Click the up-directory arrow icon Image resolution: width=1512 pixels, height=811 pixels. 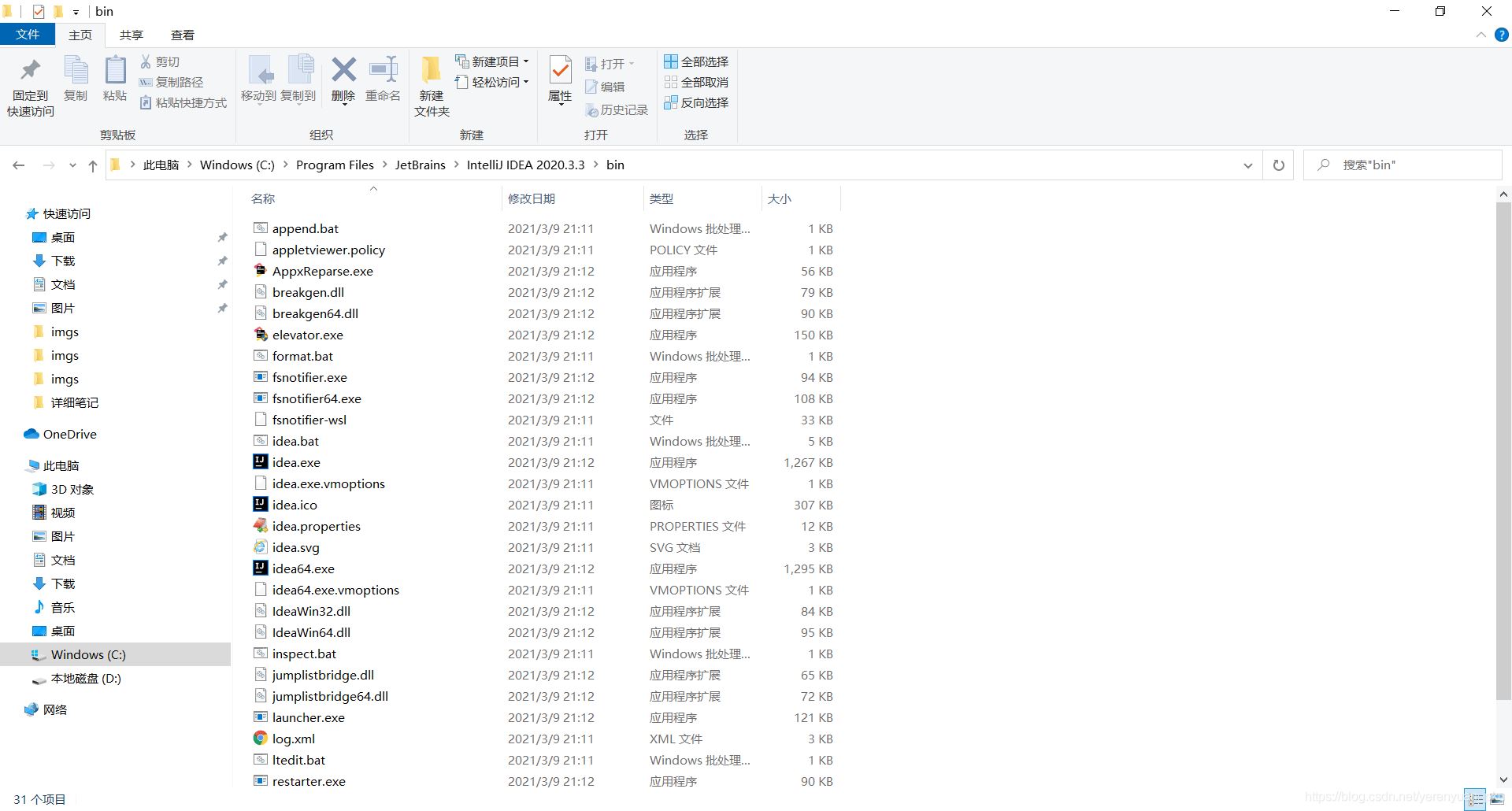[93, 165]
